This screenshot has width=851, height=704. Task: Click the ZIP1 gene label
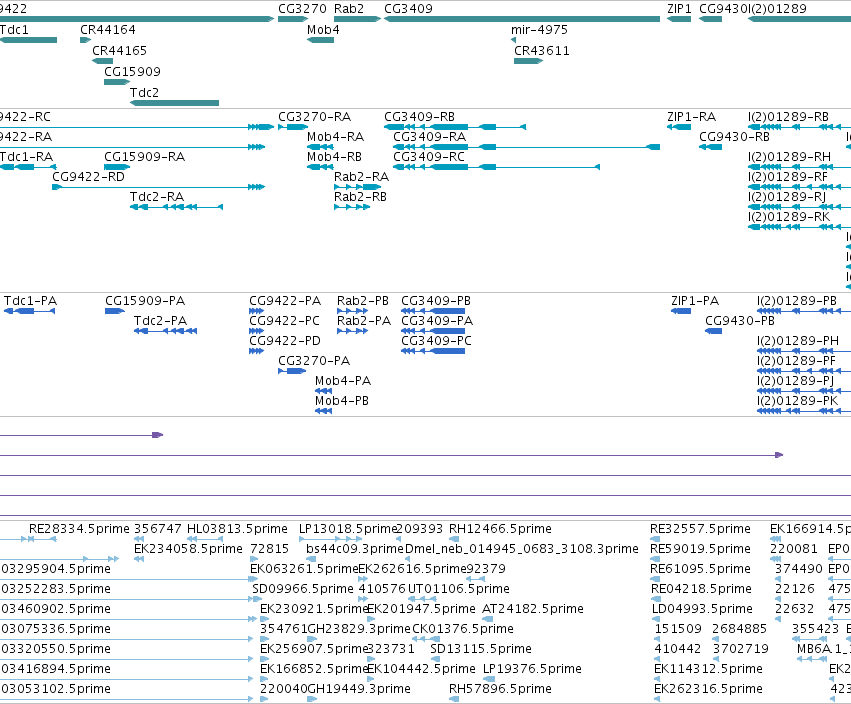click(679, 9)
